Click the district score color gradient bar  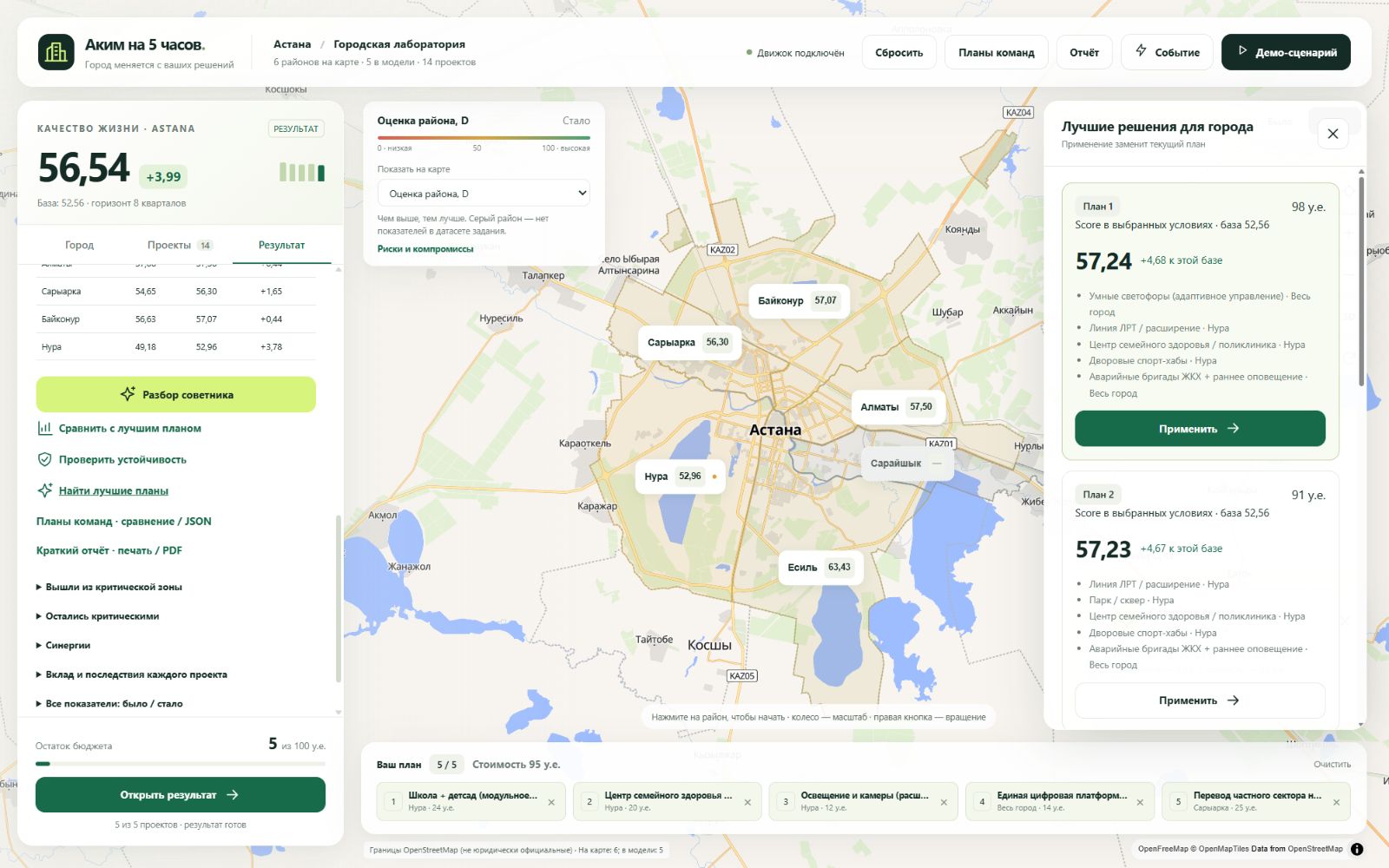click(x=484, y=137)
